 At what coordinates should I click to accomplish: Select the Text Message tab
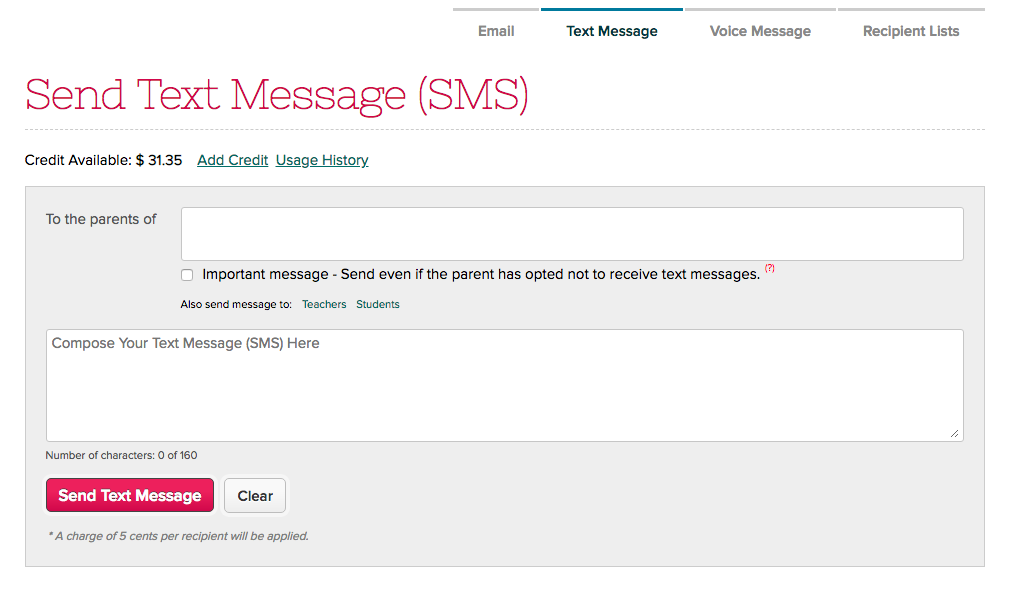pyautogui.click(x=611, y=31)
